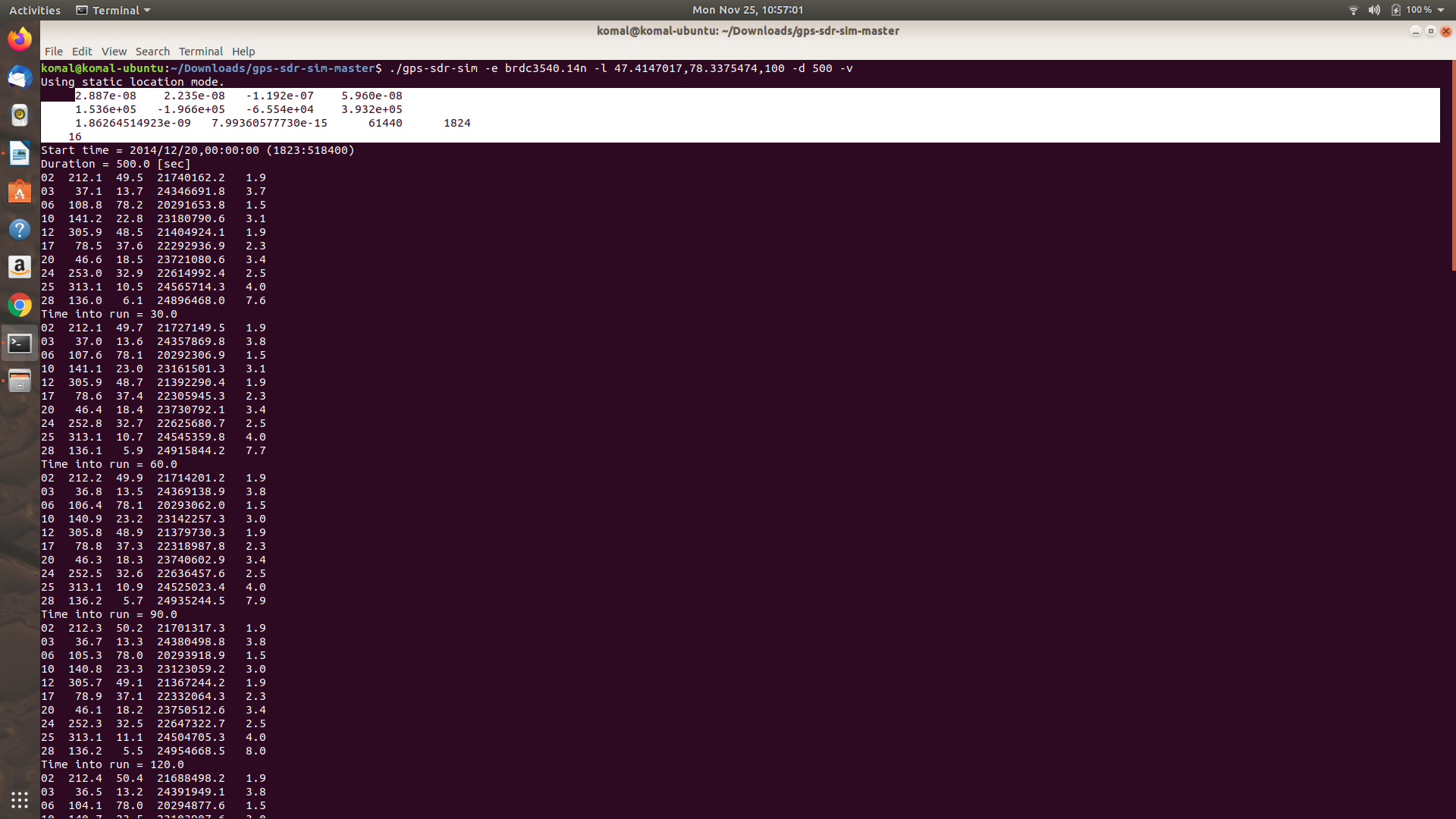Open the Wi-Fi network indicator

[x=1353, y=10]
